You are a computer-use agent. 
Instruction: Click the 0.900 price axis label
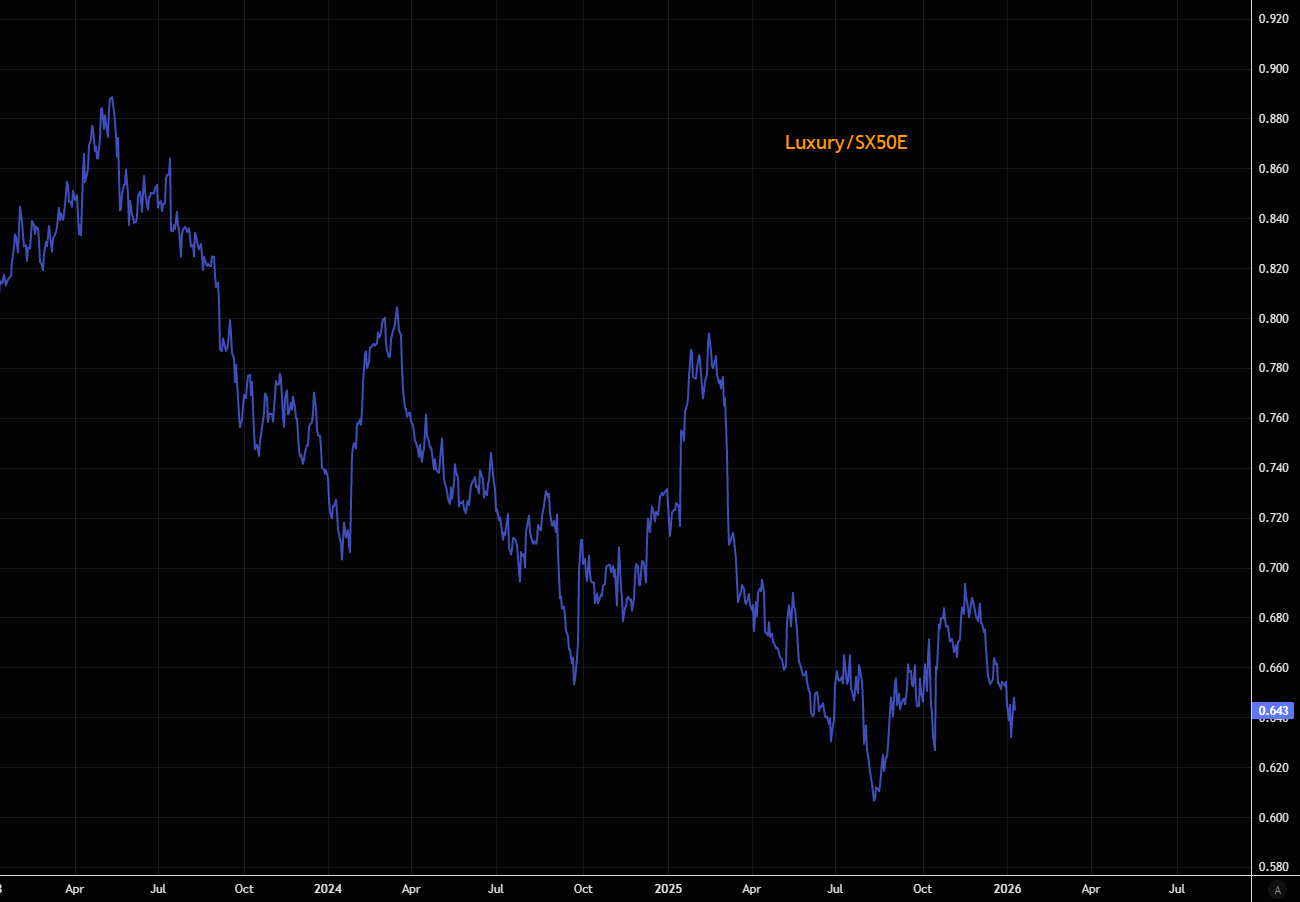click(1273, 69)
